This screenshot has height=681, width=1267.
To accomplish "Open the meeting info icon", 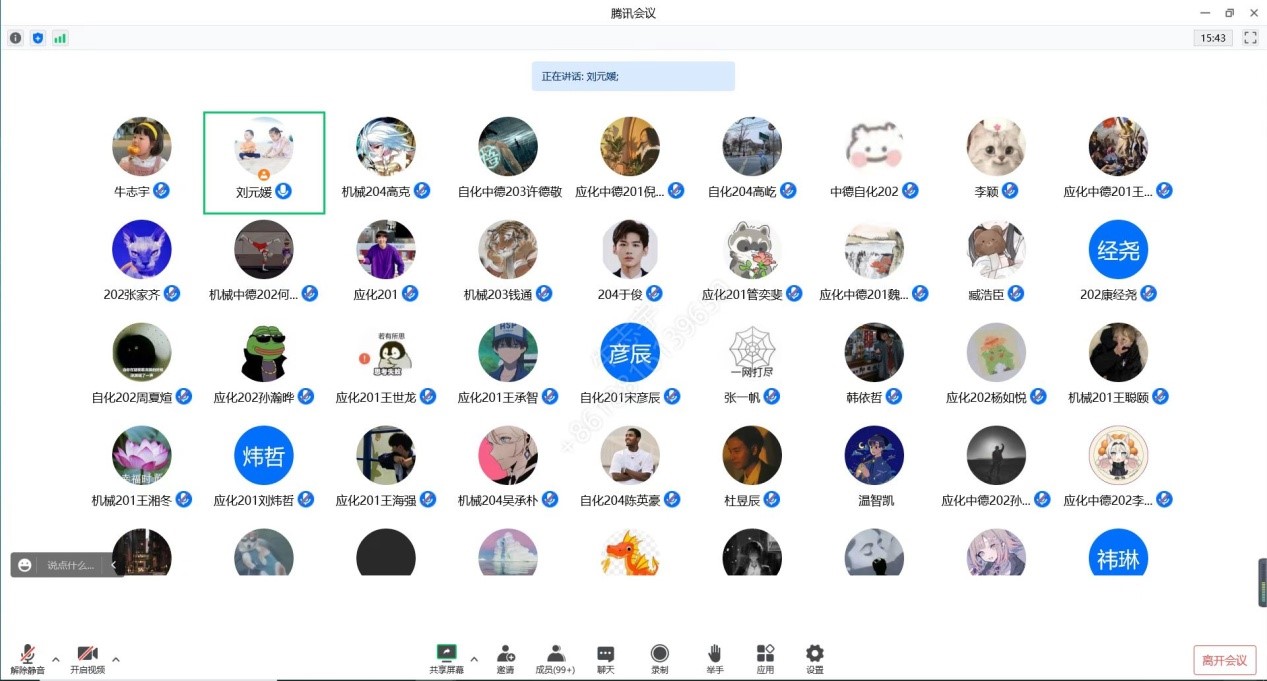I will point(15,38).
